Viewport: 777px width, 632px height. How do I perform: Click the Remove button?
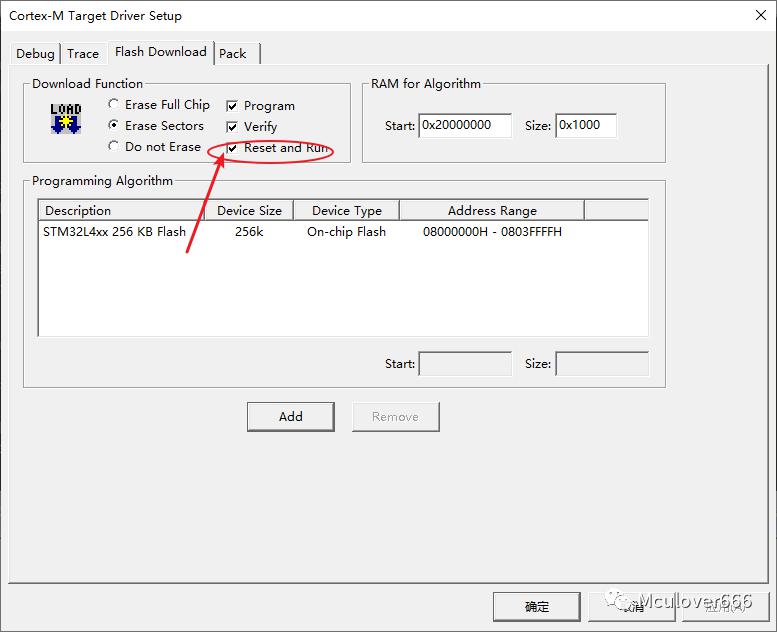tap(395, 416)
